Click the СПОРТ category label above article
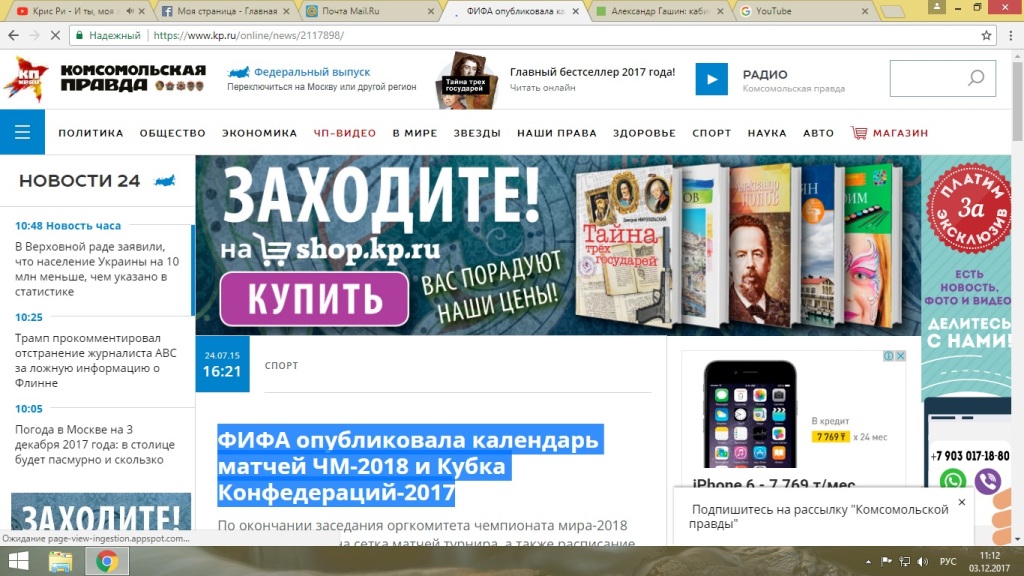The height and width of the screenshot is (576, 1024). point(281,365)
